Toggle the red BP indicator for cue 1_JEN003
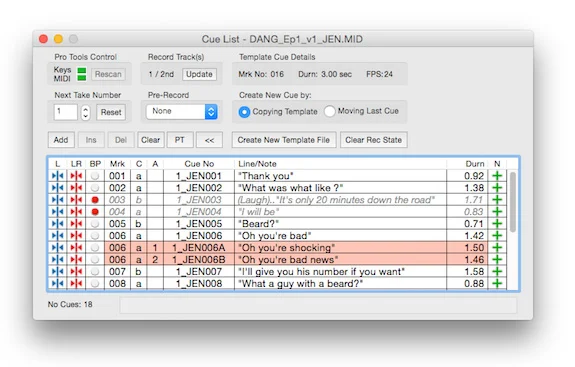 (95, 200)
